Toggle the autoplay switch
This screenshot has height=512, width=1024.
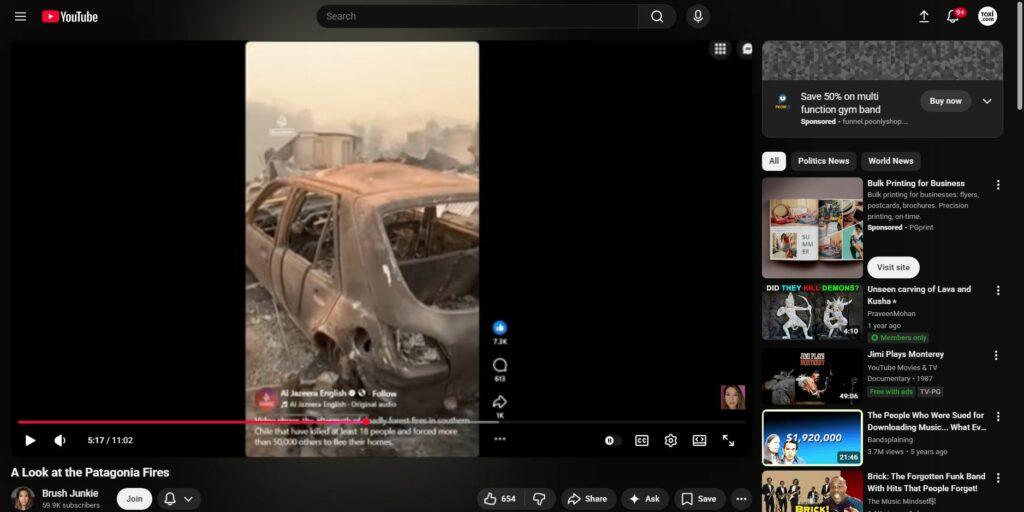611,440
